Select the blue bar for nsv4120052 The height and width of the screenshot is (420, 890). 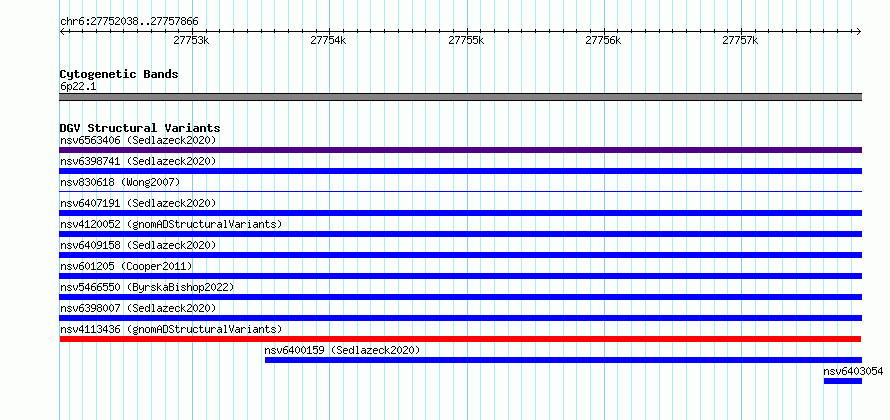[x=461, y=234]
